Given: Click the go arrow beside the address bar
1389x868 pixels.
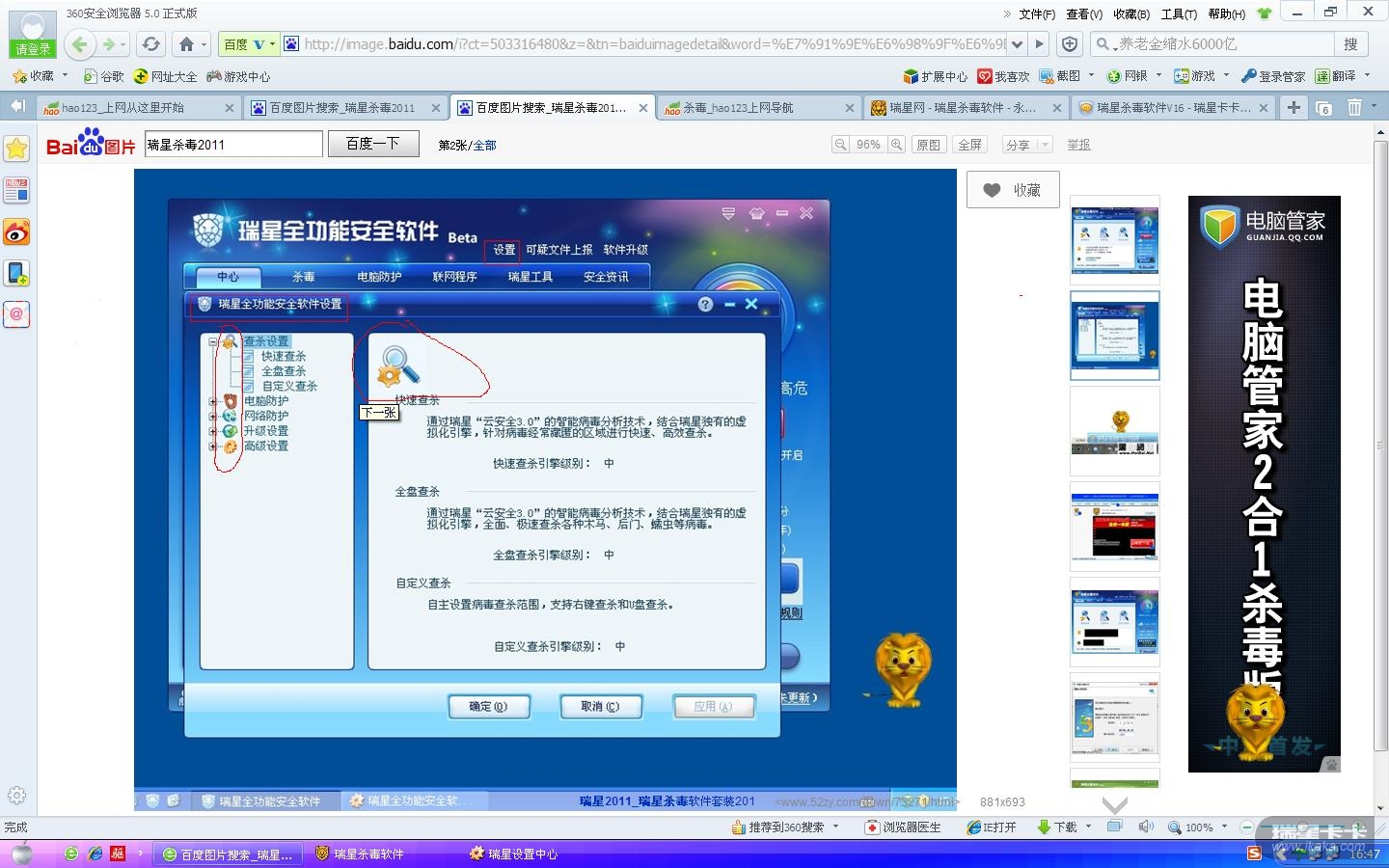Looking at the screenshot, I should 1039,43.
